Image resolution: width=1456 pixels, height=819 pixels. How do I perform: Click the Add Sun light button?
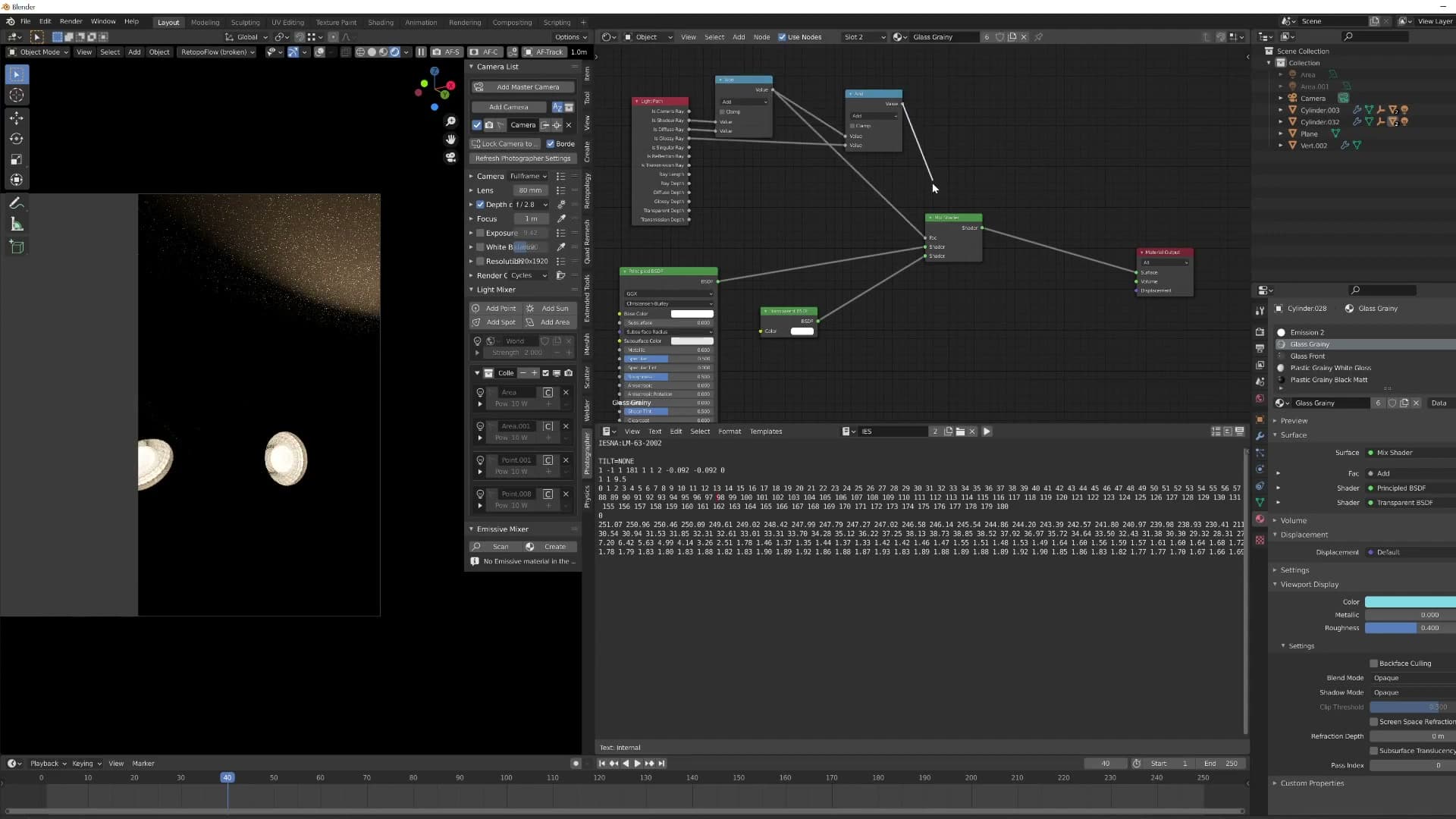click(x=550, y=309)
